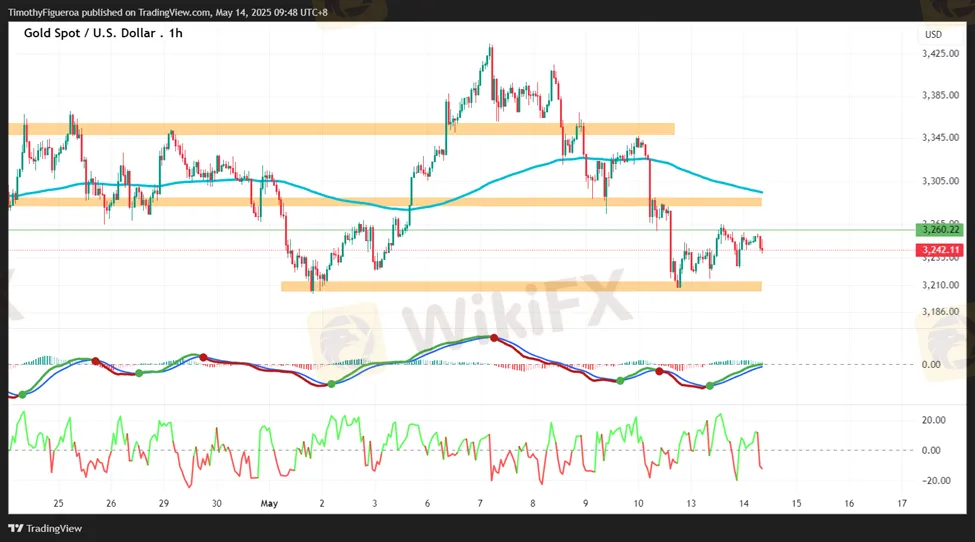The width and height of the screenshot is (975, 542).
Task: Click the 'May' label on the time axis
Action: [x=269, y=503]
